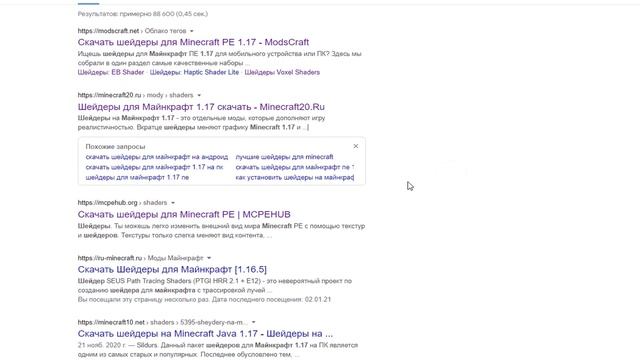Open 'Скачать шейдеры на Minecraft Java 1.17' result
The height and width of the screenshot is (360, 640).
coord(205,333)
